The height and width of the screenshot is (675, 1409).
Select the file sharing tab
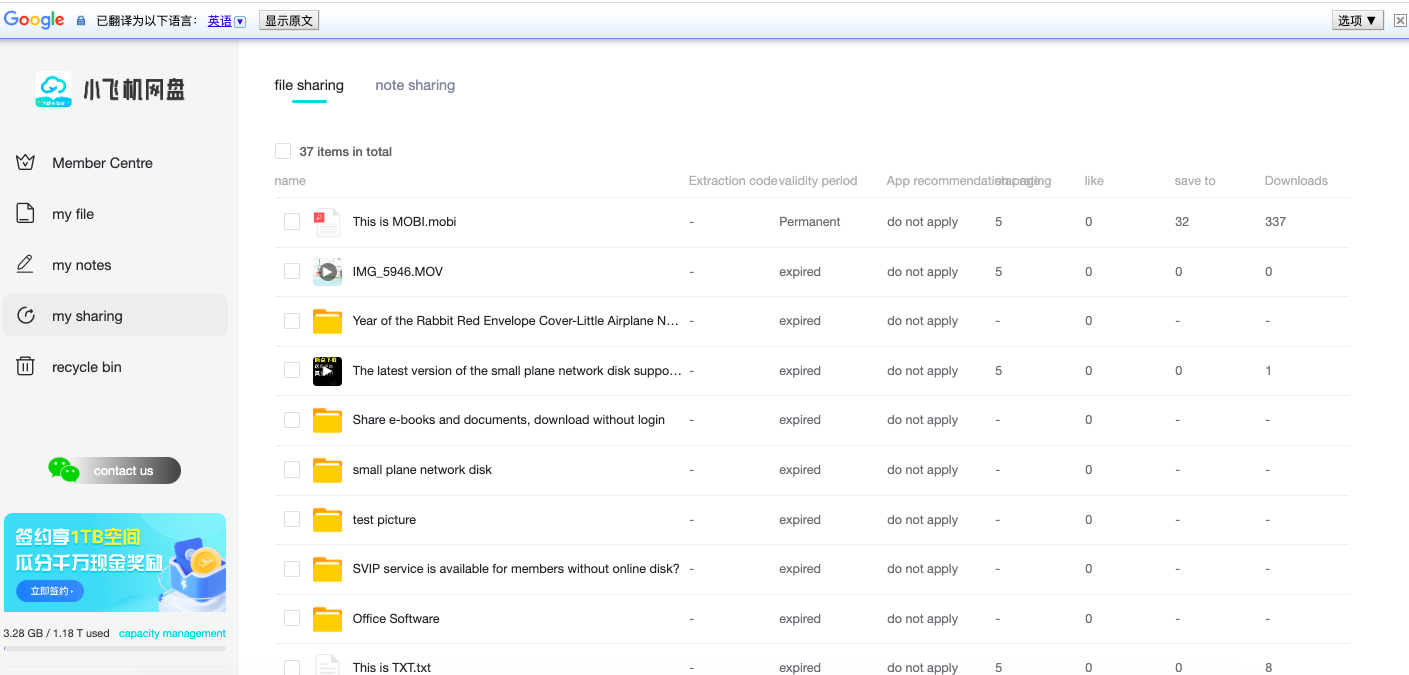309,85
